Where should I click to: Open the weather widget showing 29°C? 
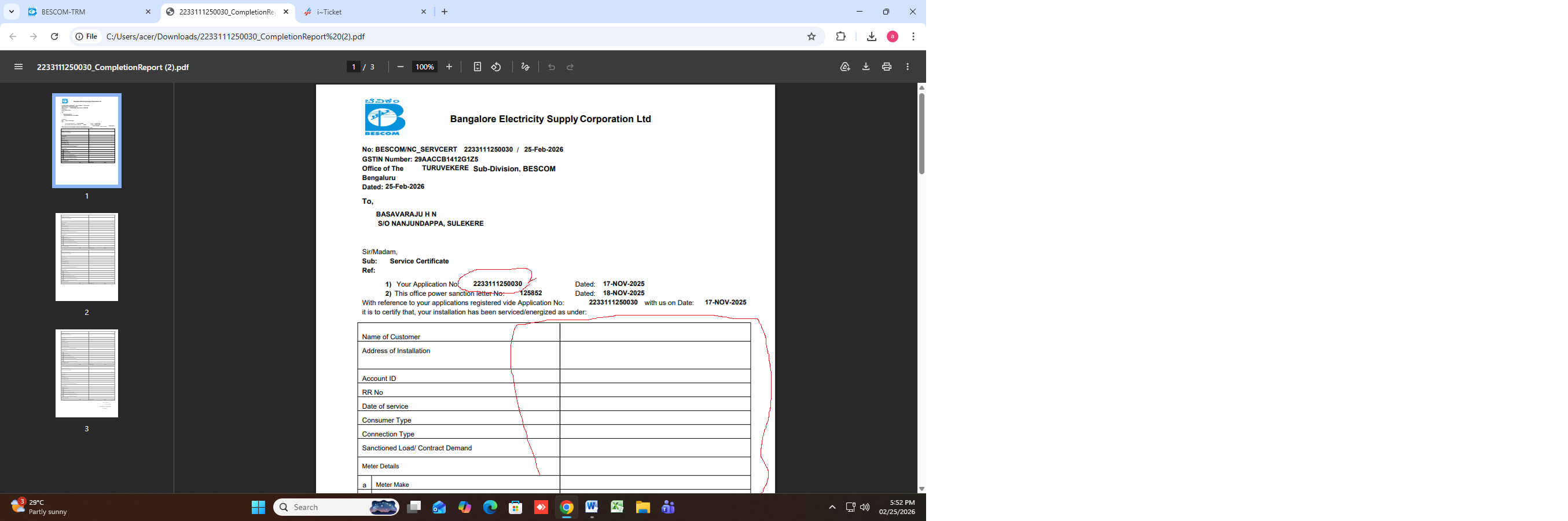pos(39,507)
